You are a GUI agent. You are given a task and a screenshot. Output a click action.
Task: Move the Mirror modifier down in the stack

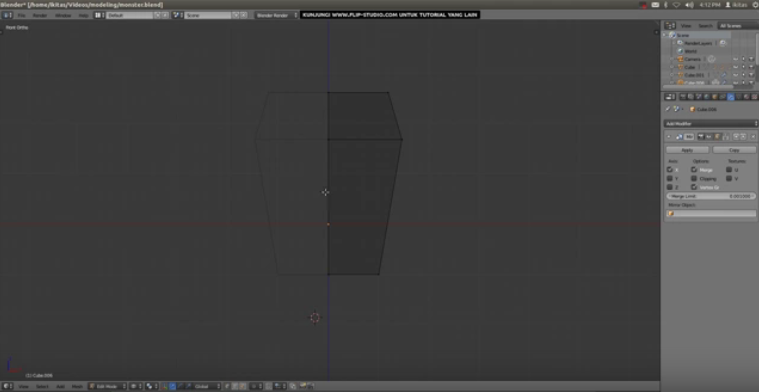point(743,136)
